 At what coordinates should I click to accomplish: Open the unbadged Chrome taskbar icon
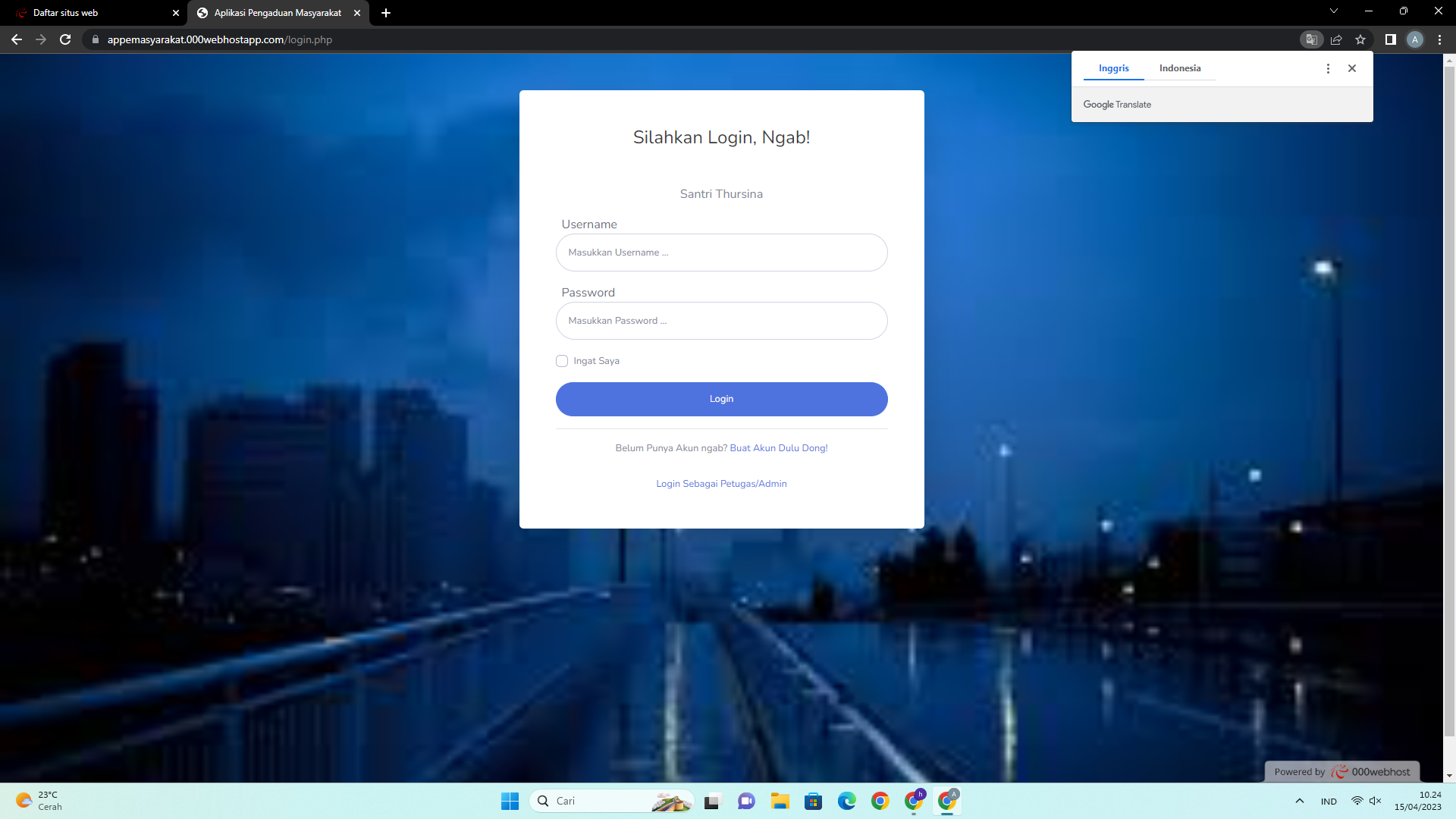[880, 801]
